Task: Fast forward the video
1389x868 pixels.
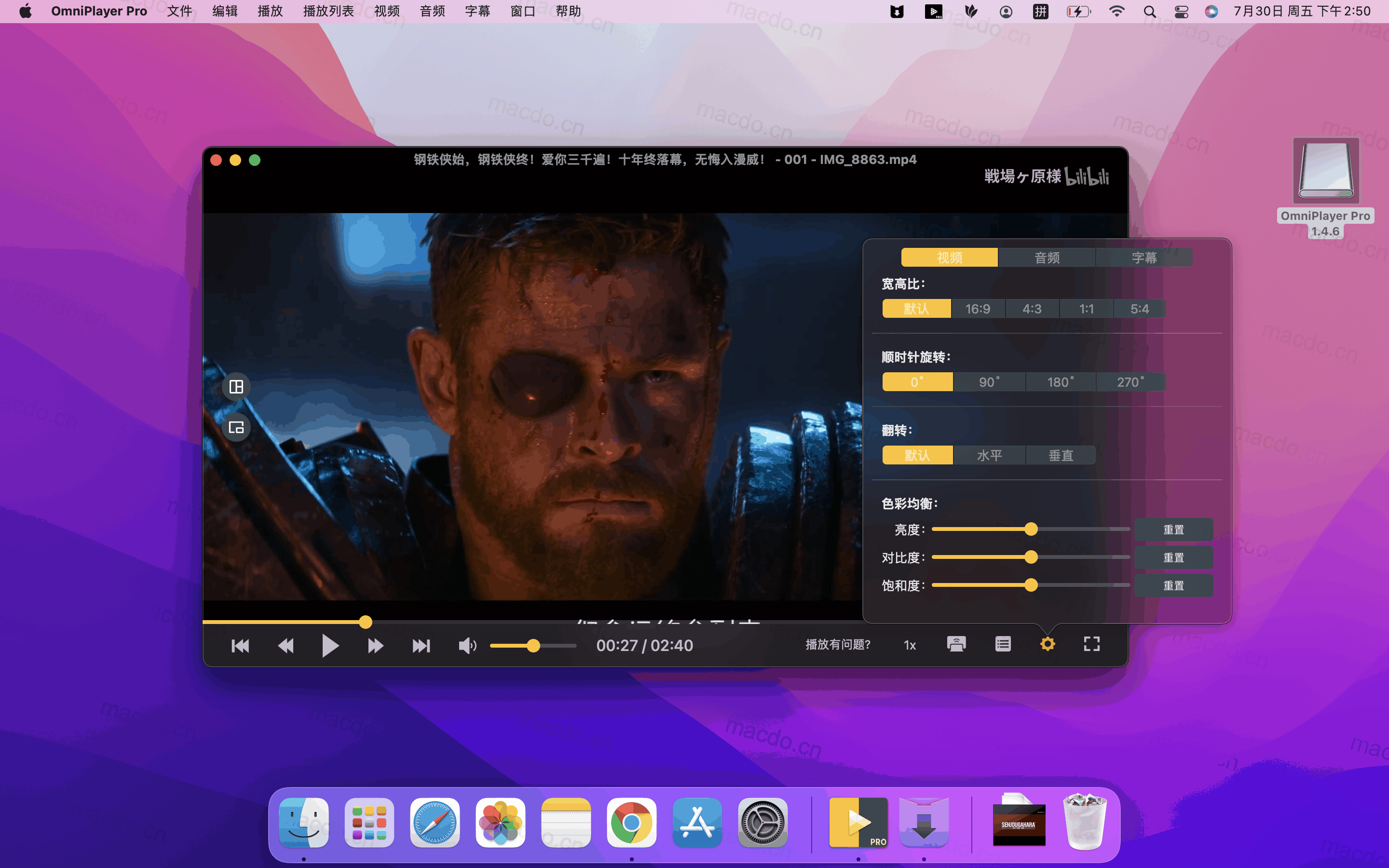Action: pos(375,646)
